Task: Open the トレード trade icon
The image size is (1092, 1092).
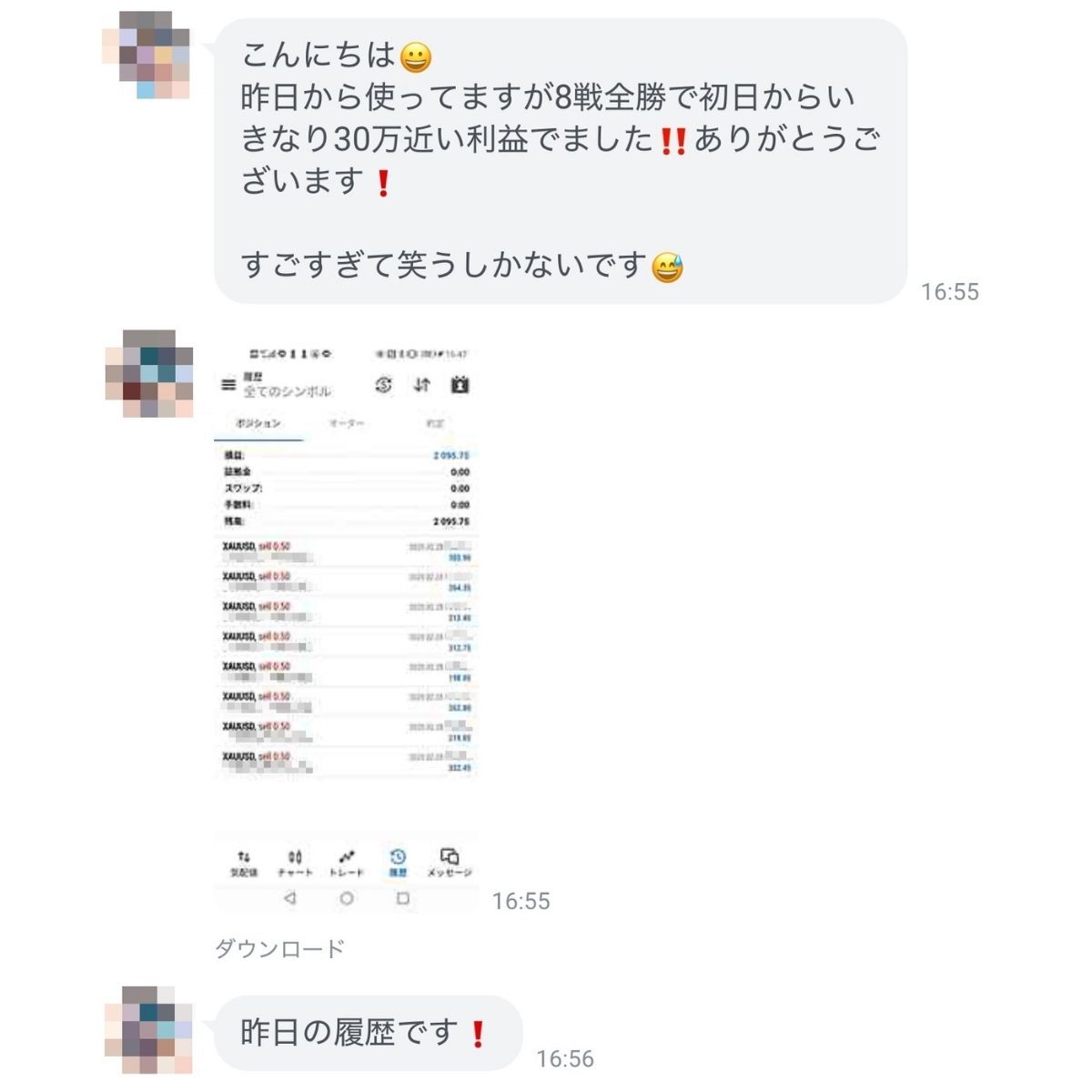Action: click(347, 863)
